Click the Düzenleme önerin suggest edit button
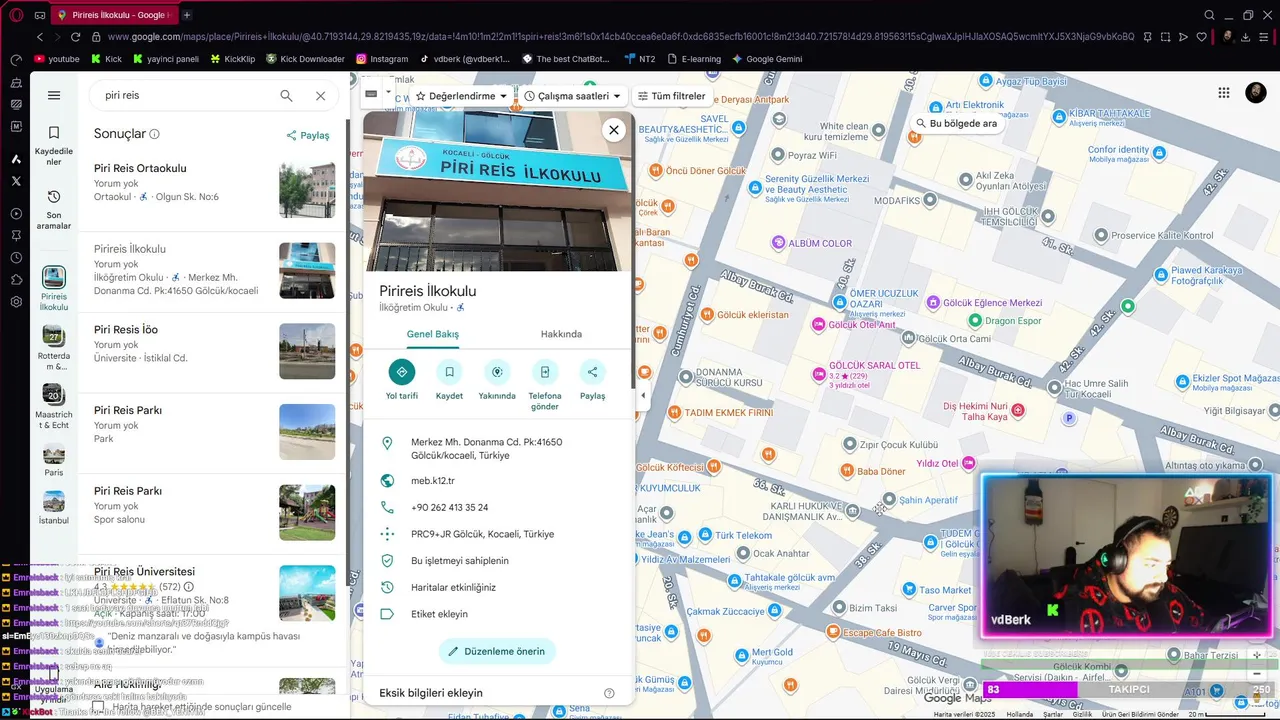This screenshot has height=720, width=1280. pos(497,651)
